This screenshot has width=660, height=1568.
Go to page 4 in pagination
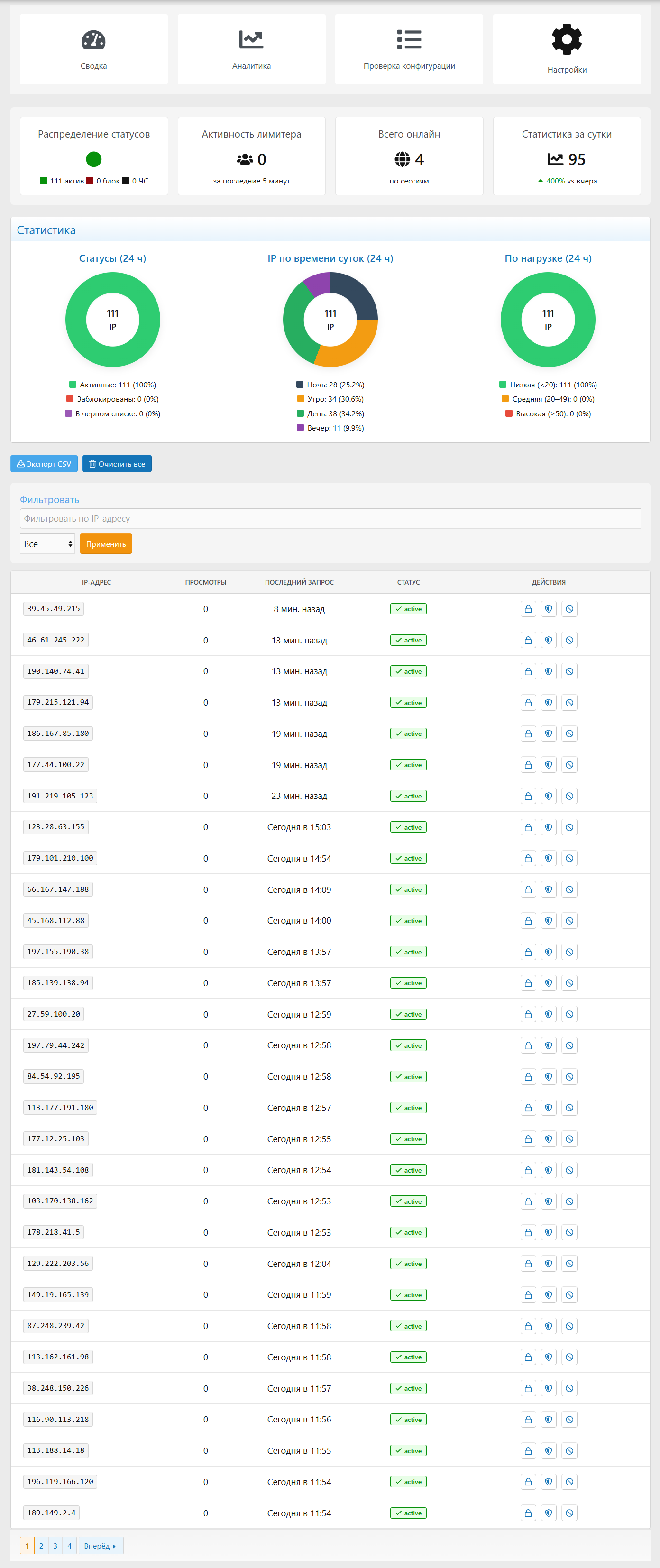(69, 1546)
